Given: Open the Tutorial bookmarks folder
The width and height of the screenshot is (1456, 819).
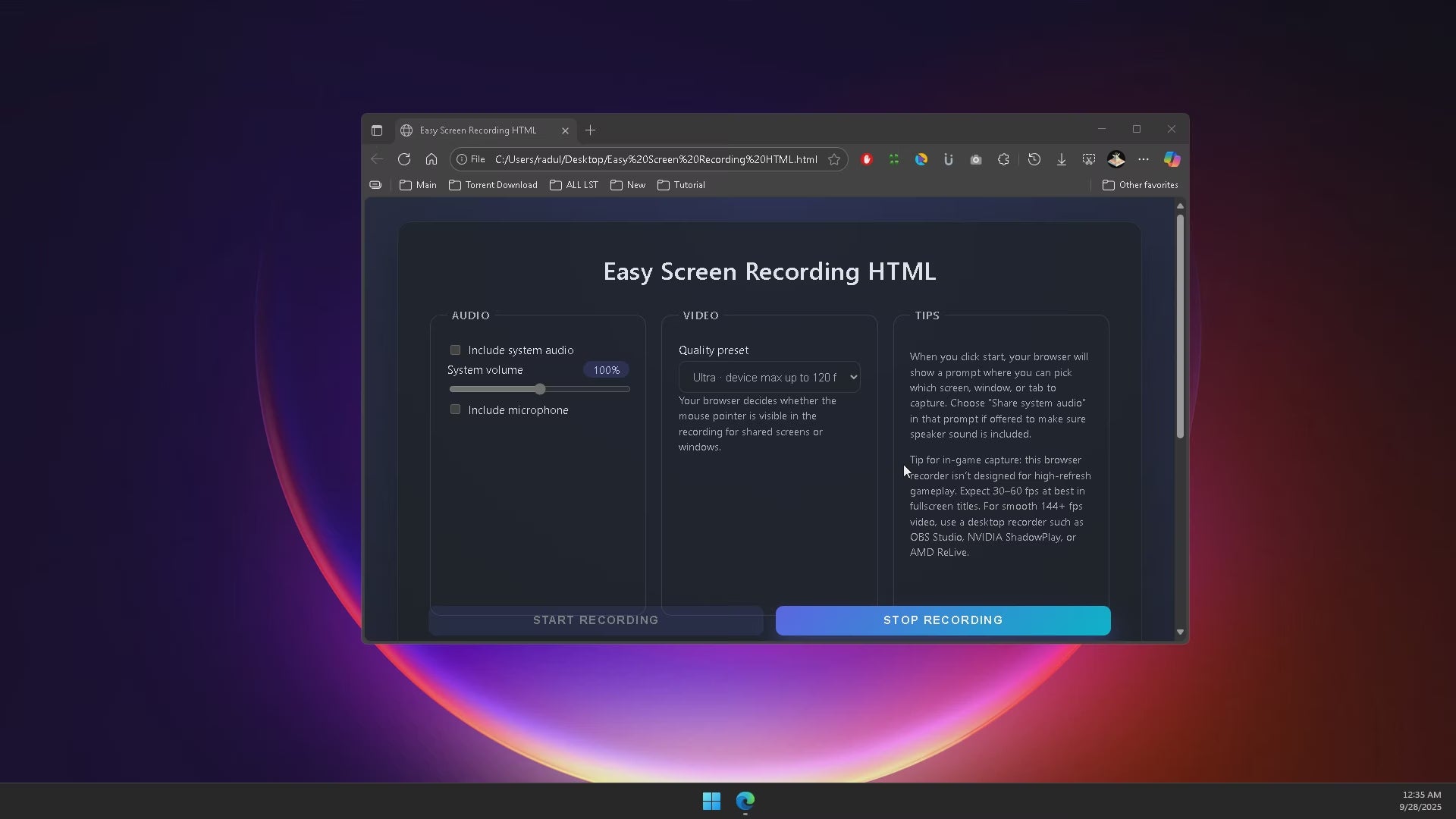Looking at the screenshot, I should 681,185.
